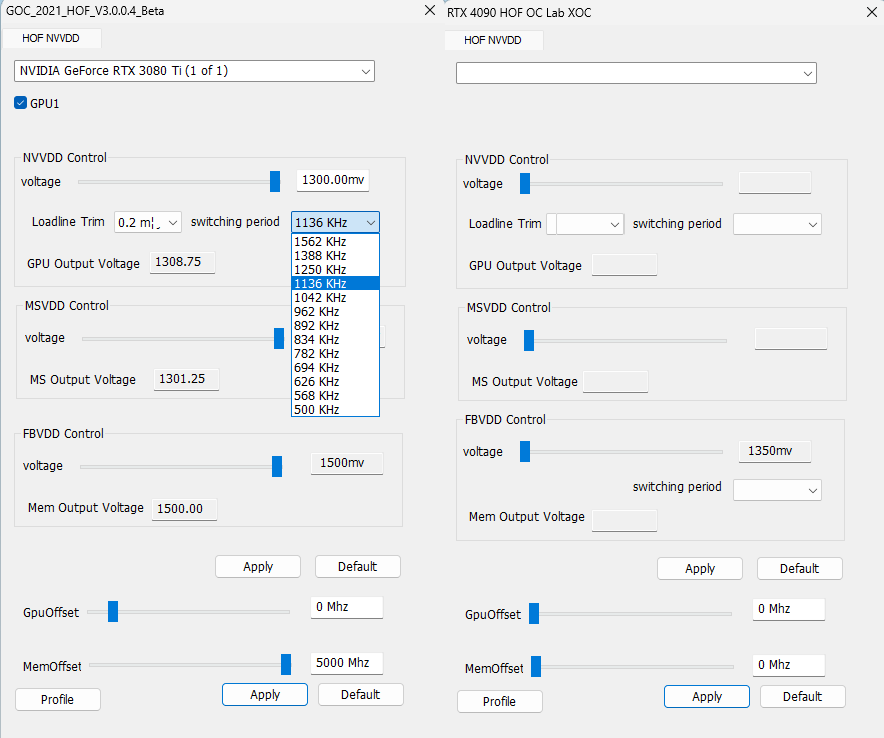The height and width of the screenshot is (738, 884).
Task: Click Apply below the left MemOffset slider
Action: coord(265,694)
